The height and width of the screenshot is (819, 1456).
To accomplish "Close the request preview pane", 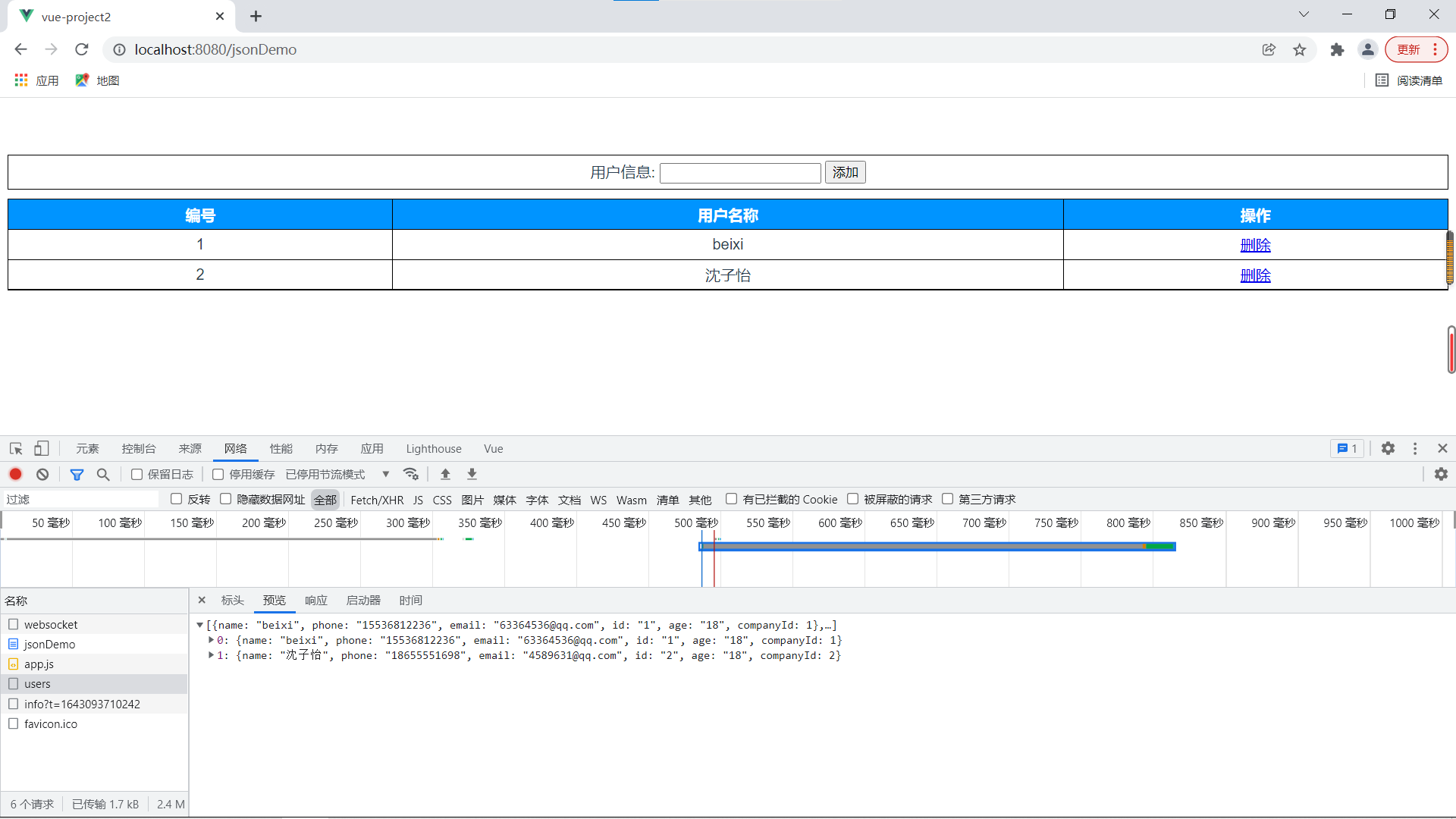I will 202,600.
